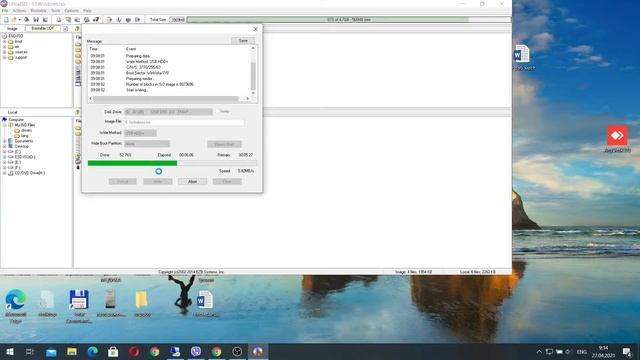Open Opera browser from taskbar
640x360 pixels.
pyautogui.click(x=134, y=351)
